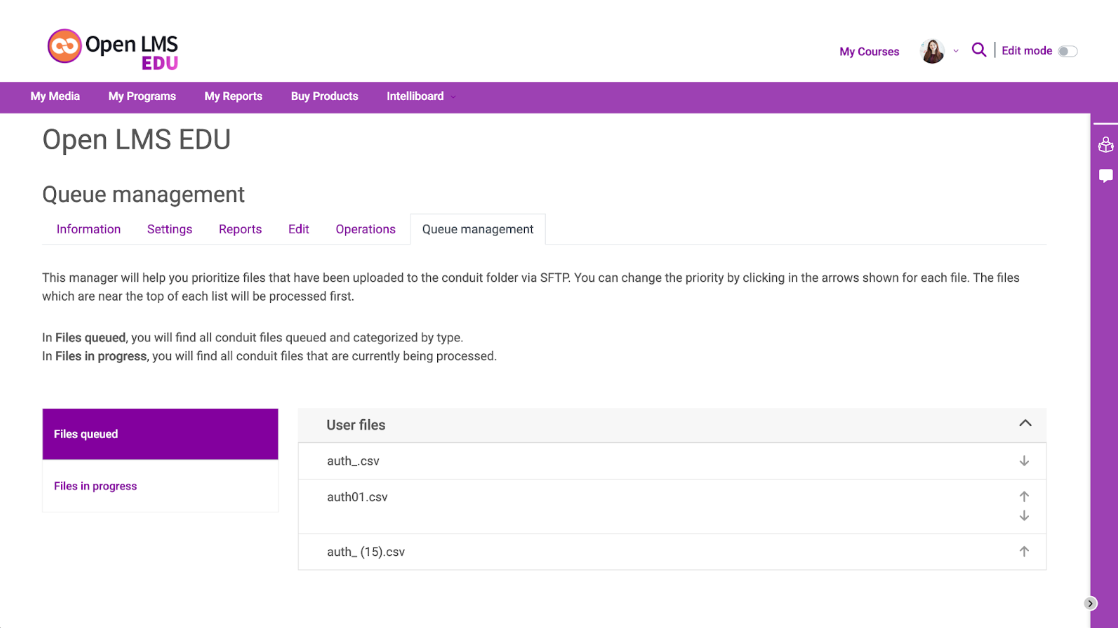The image size is (1118, 628).
Task: Click the auth_ (15).csv file name
Action: click(x=366, y=552)
